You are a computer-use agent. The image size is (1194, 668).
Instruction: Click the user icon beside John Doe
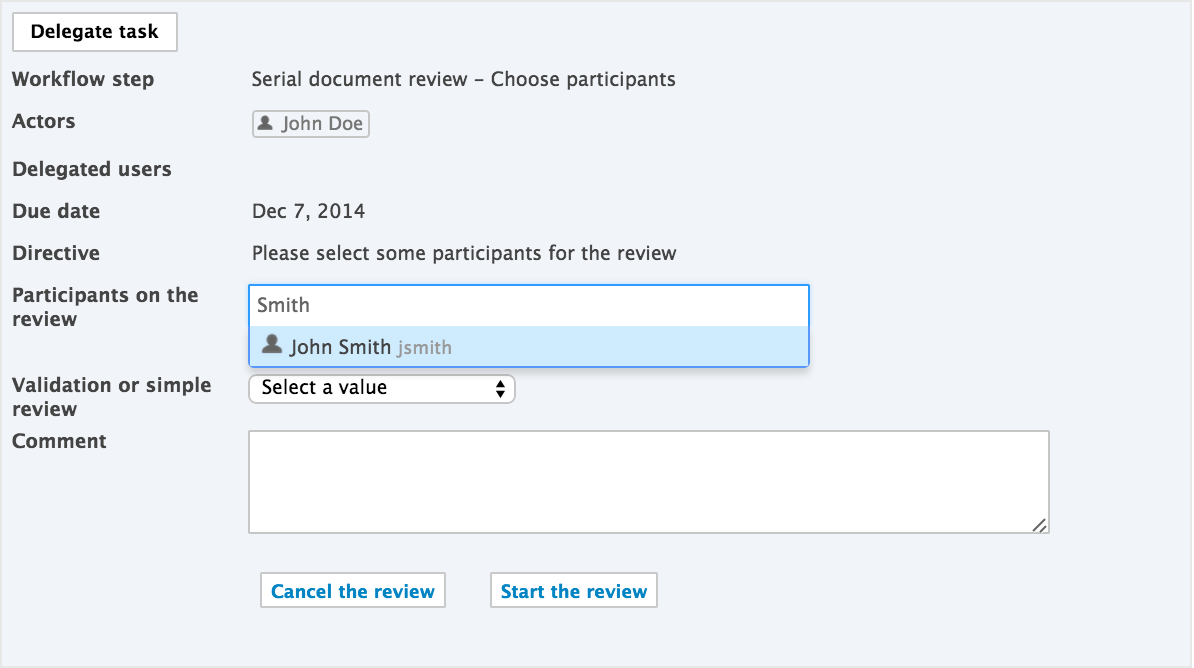coord(265,123)
